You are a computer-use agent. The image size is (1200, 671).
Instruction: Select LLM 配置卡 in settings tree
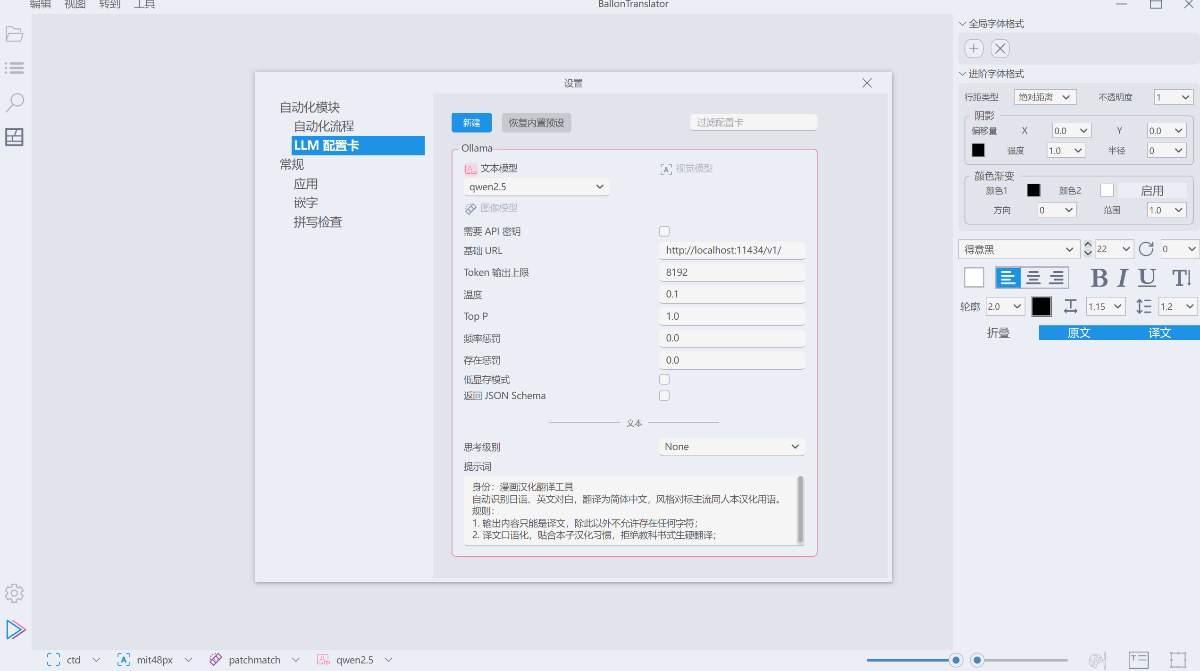pos(358,145)
